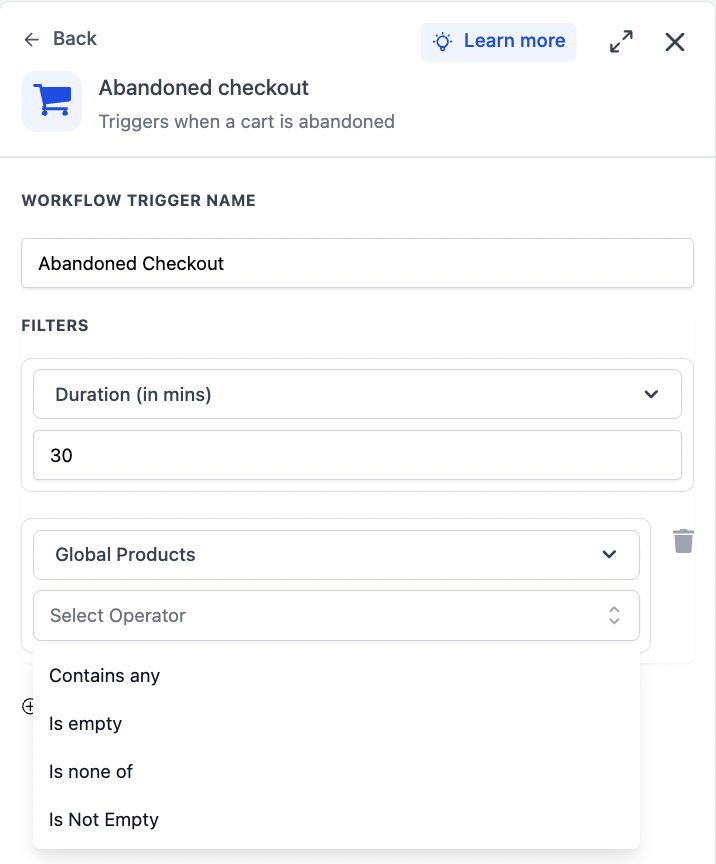Image resolution: width=716 pixels, height=864 pixels.
Task: Expand the panel with the expand arrows icon
Action: click(621, 41)
